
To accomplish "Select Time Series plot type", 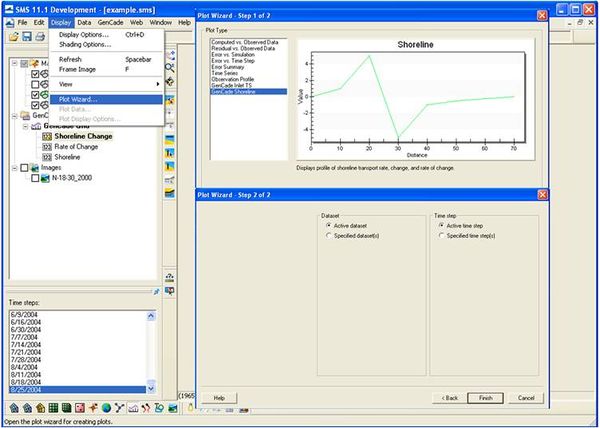I will click(x=225, y=73).
